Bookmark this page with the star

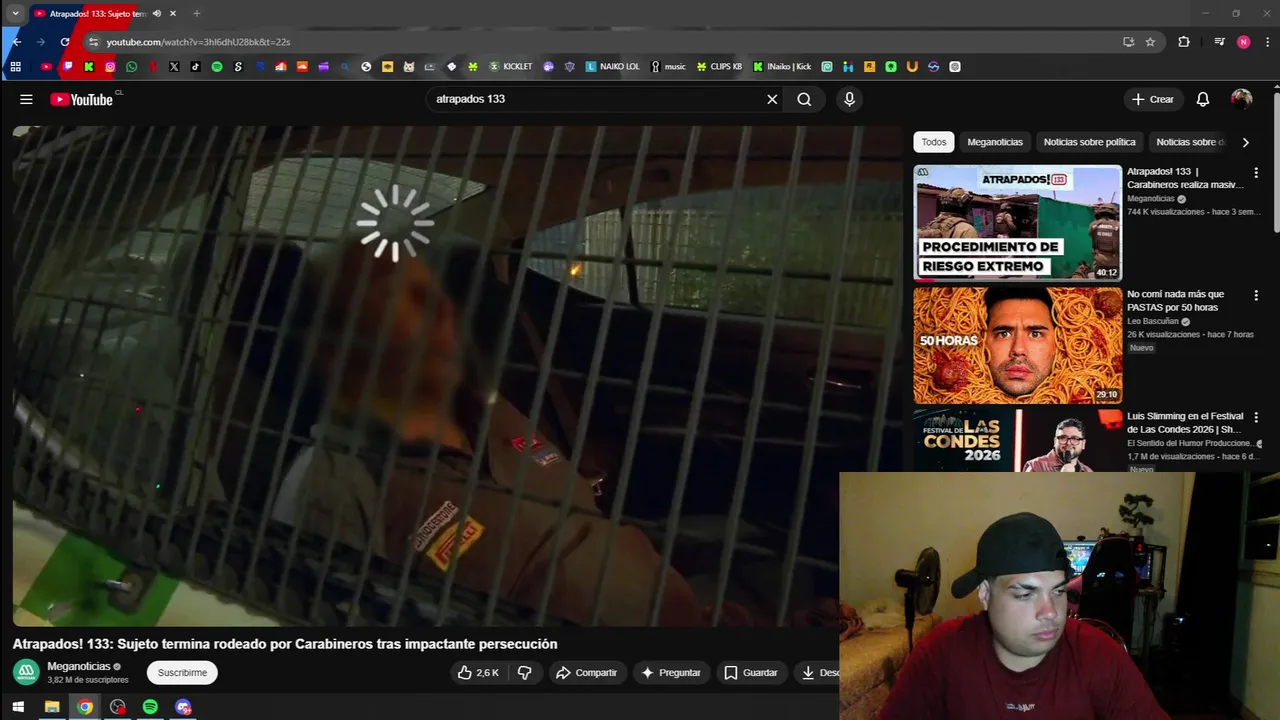coord(1150,42)
